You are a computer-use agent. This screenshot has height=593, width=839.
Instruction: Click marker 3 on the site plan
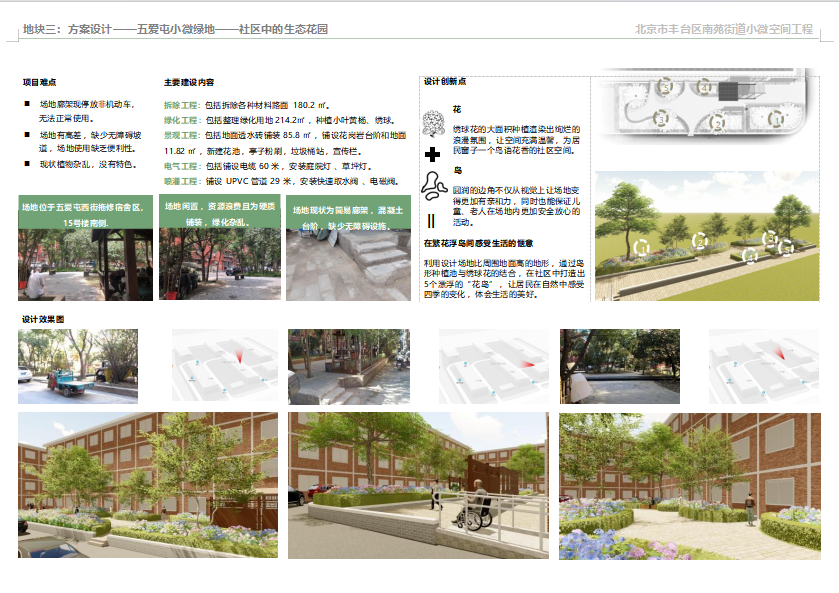click(x=660, y=118)
